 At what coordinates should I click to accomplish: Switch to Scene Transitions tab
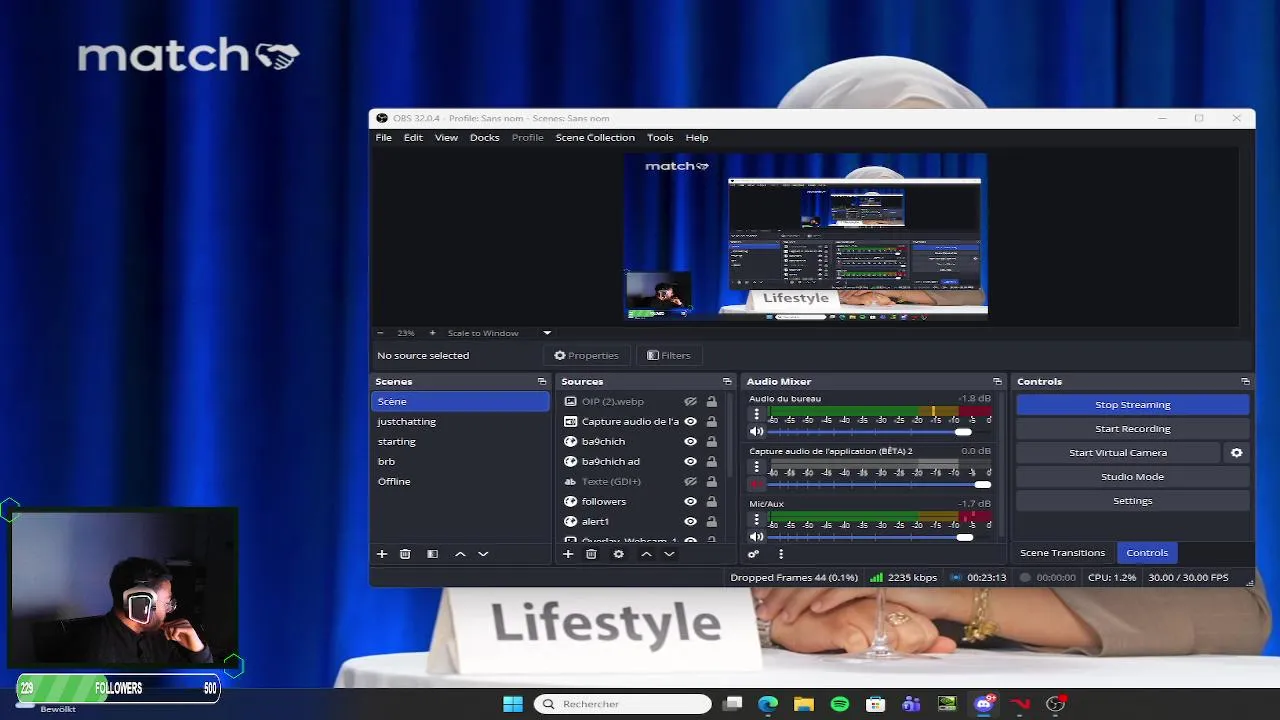pos(1062,553)
